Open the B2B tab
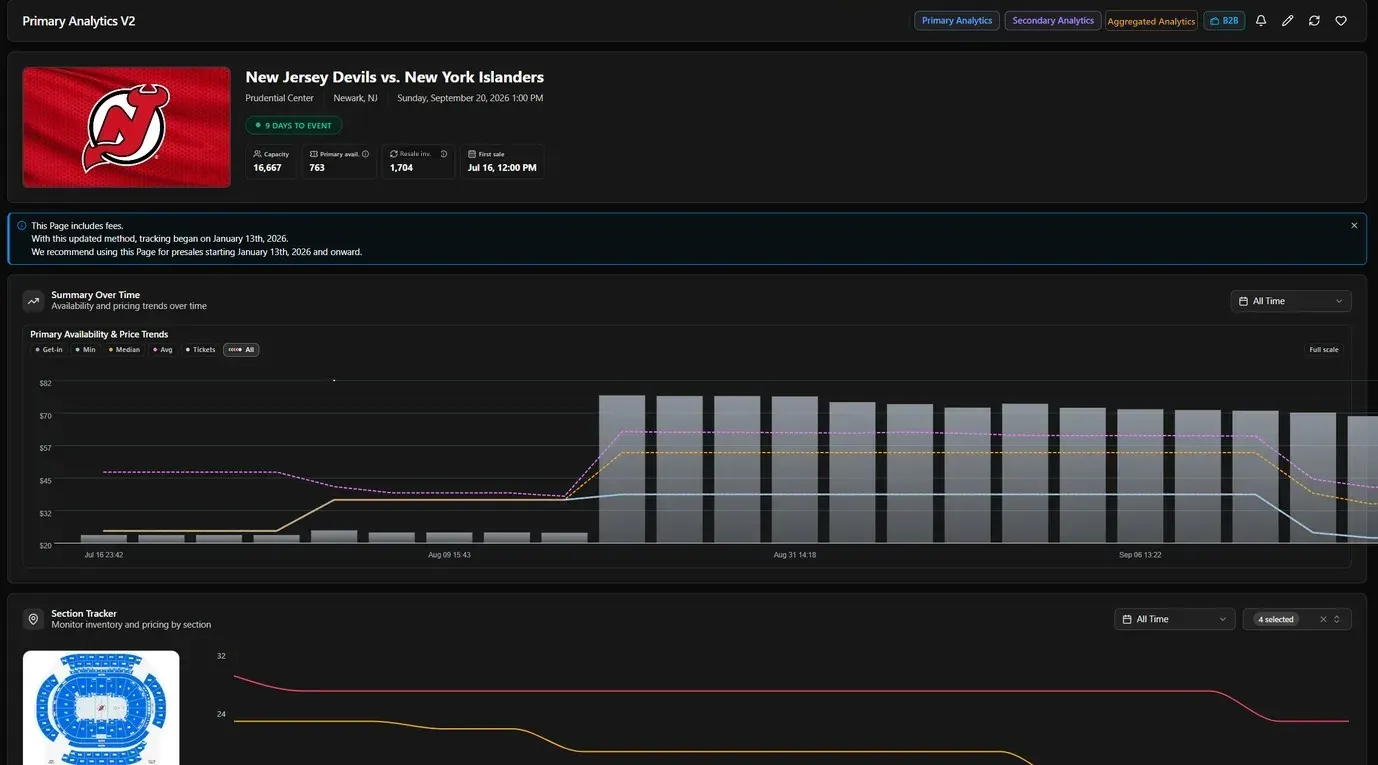This screenshot has width=1378, height=765. coord(1224,21)
